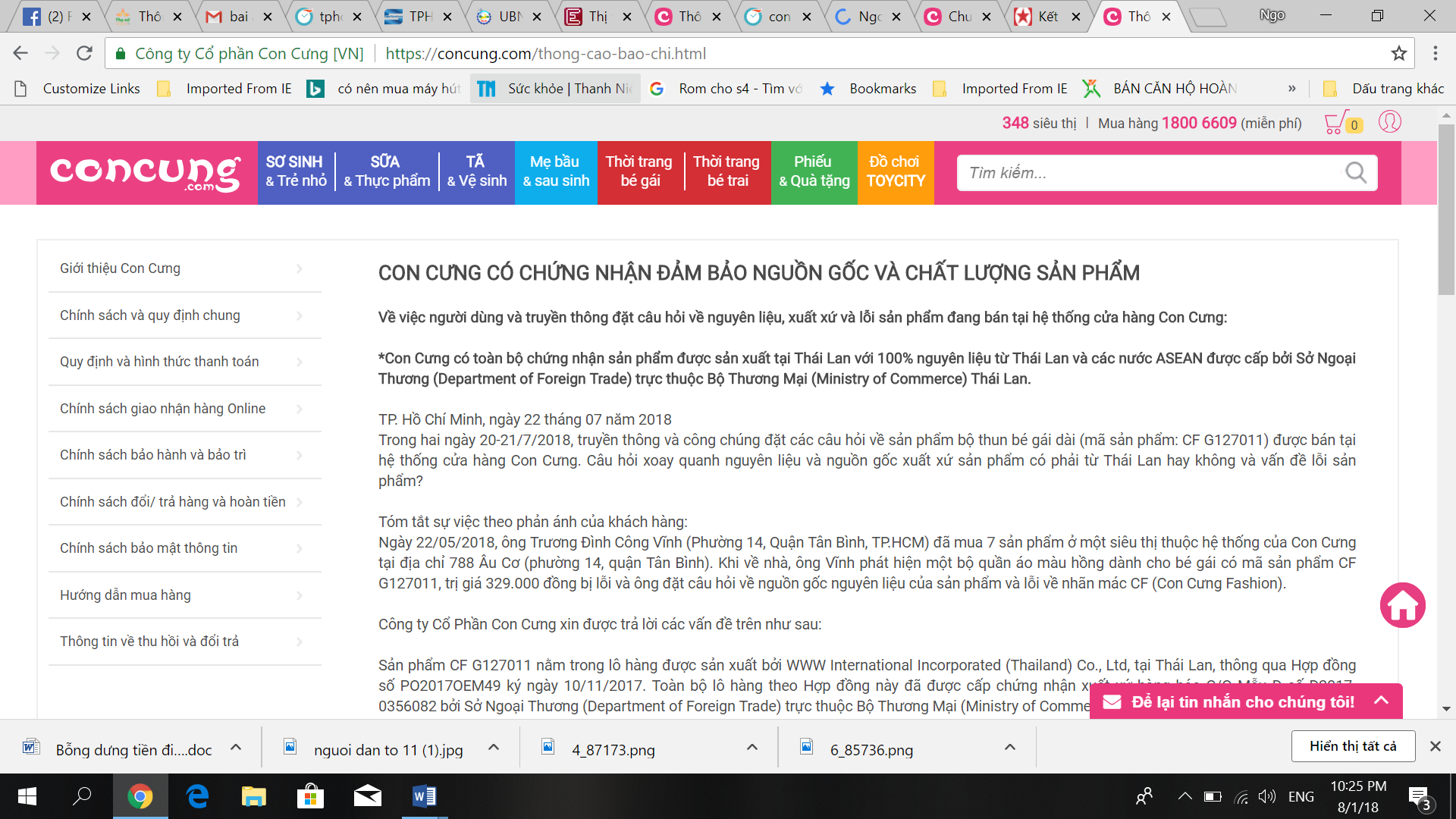1456x819 pixels.
Task: Open People icon in system tray
Action: 1144,796
